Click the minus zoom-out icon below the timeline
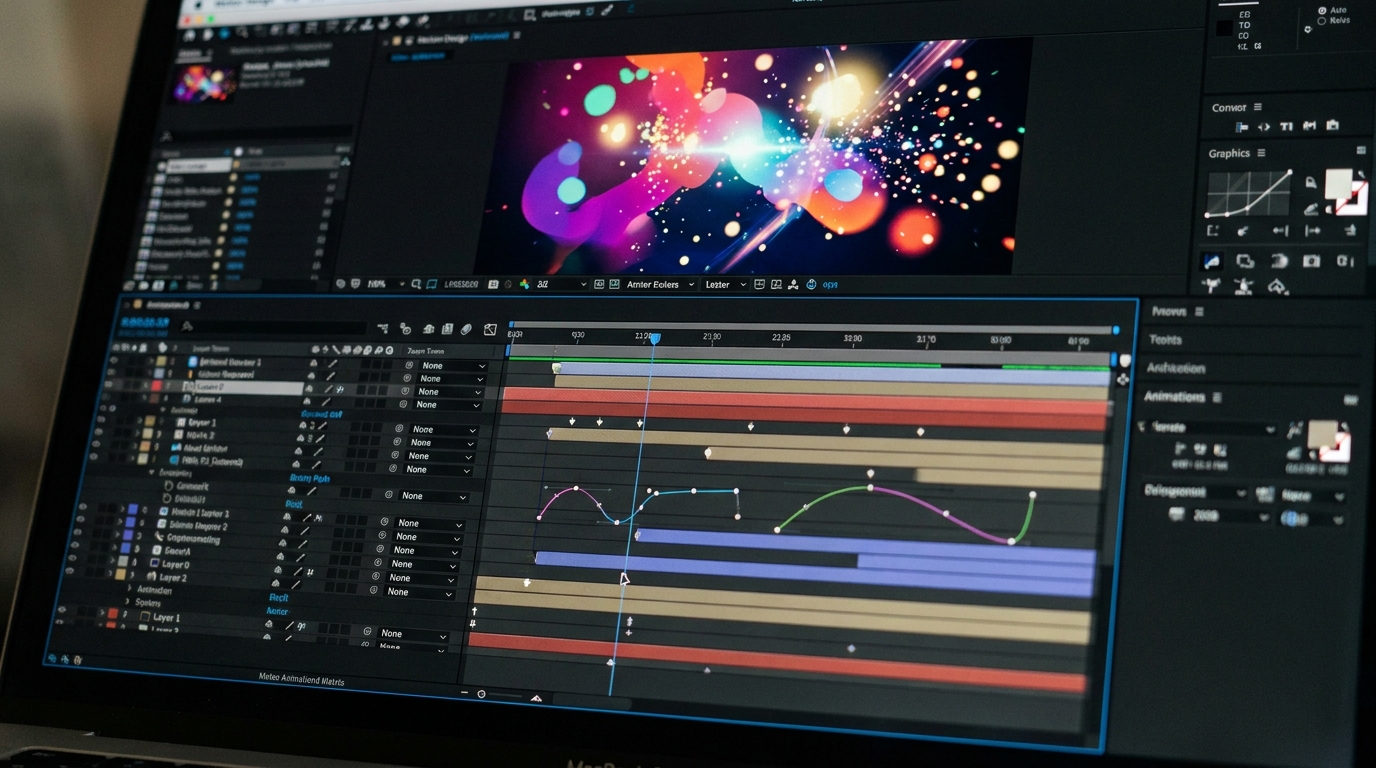This screenshot has width=1376, height=768. 464,693
